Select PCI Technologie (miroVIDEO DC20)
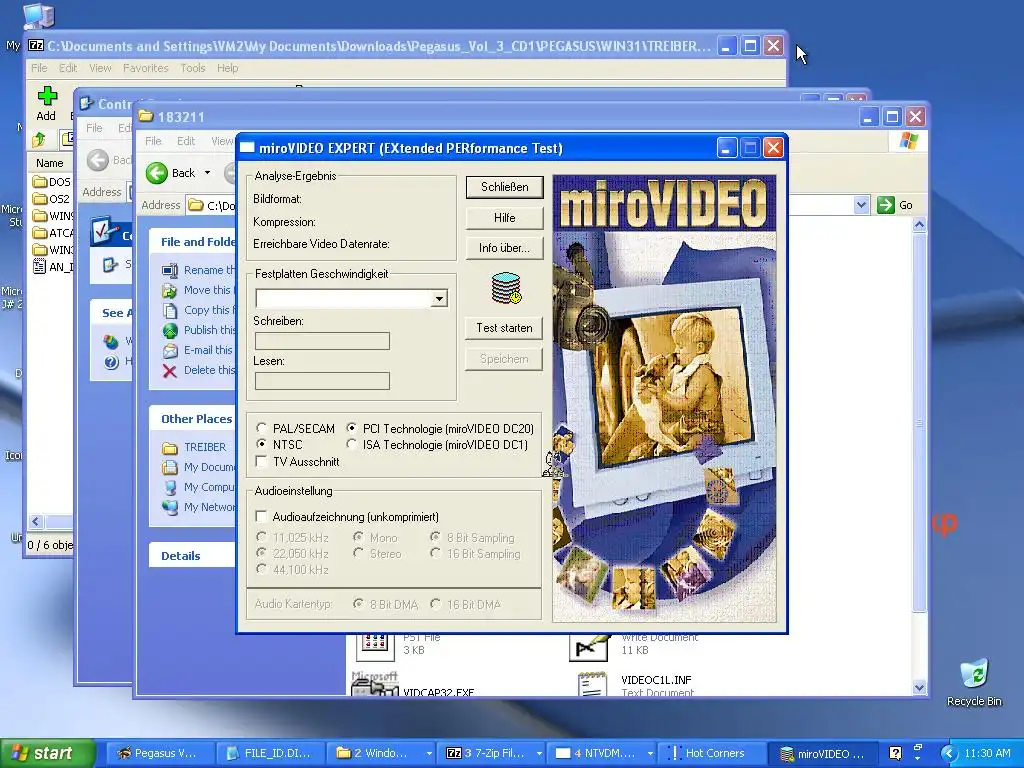The image size is (1024, 768). tap(351, 428)
